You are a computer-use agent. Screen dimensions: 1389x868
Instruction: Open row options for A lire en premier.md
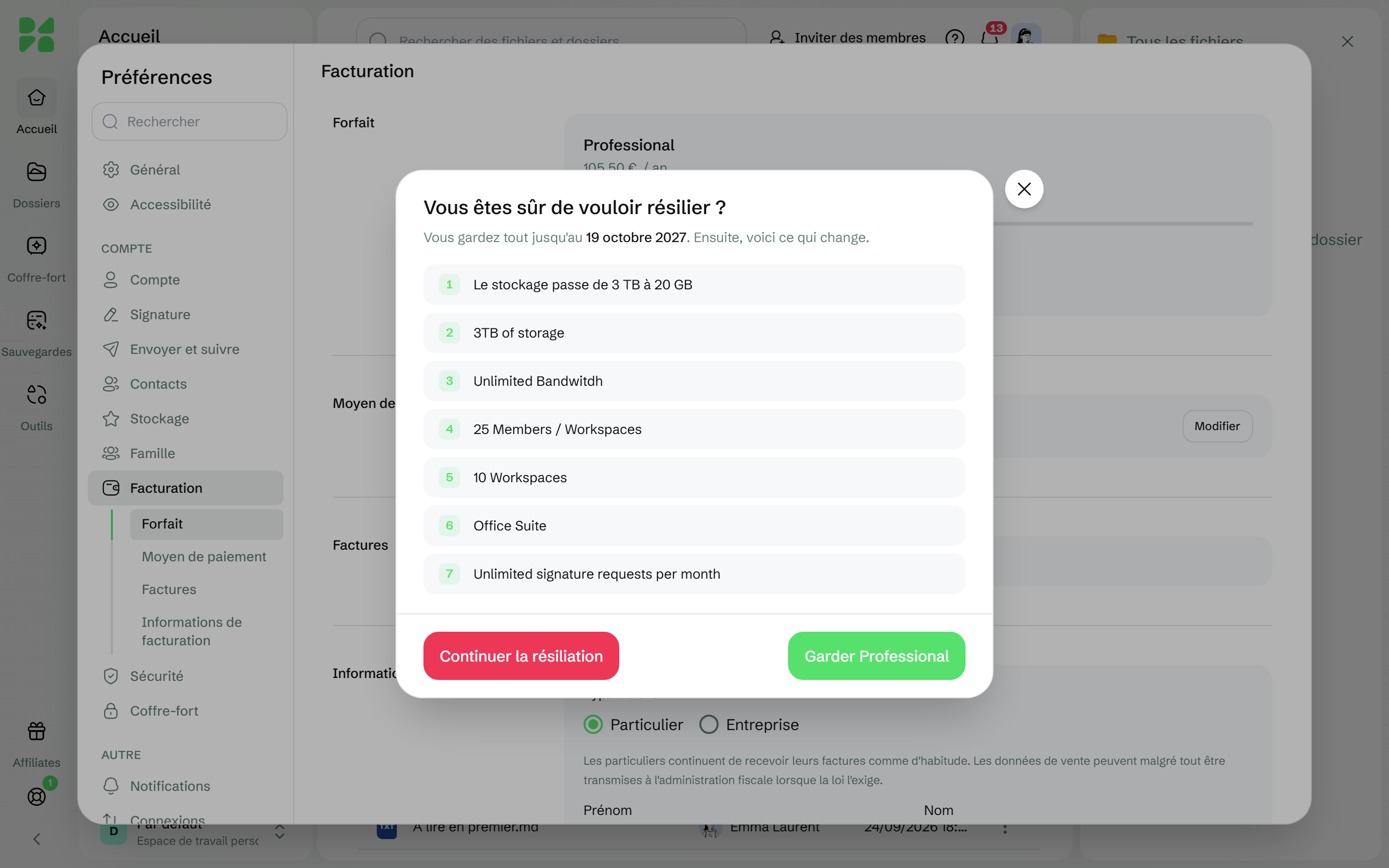pyautogui.click(x=1005, y=829)
